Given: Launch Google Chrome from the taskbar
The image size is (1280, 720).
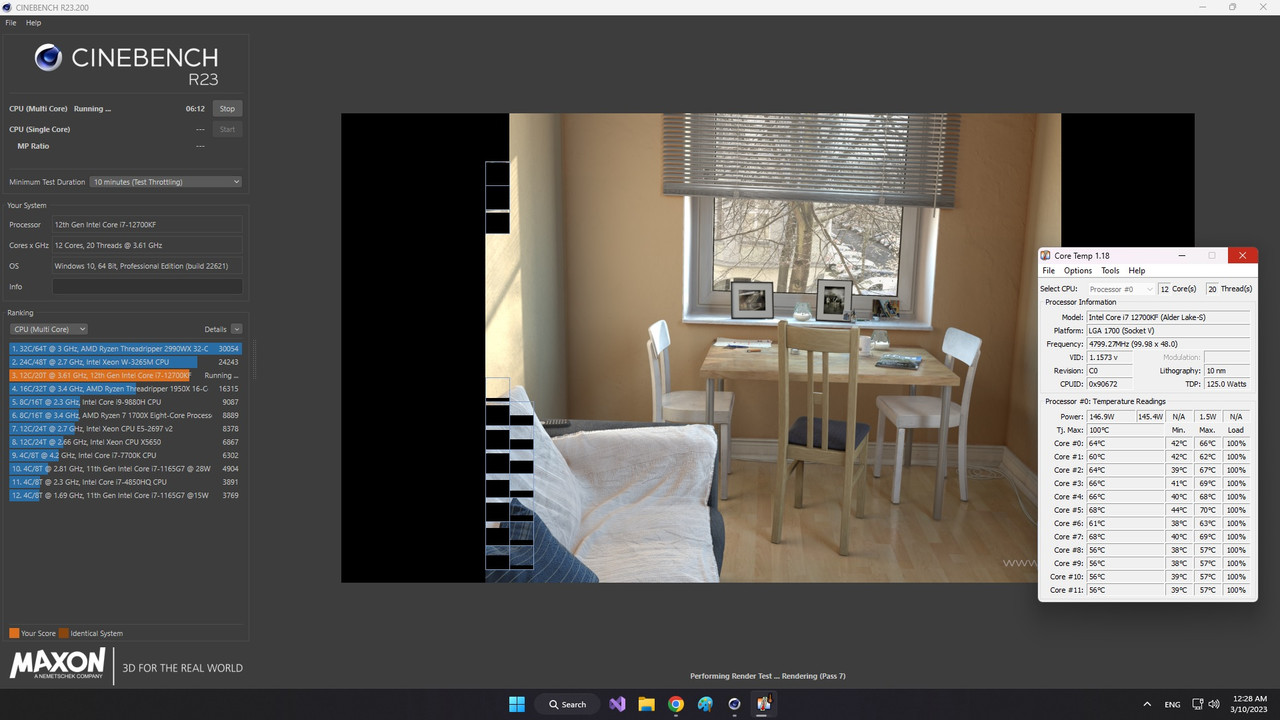Looking at the screenshot, I should tap(676, 704).
